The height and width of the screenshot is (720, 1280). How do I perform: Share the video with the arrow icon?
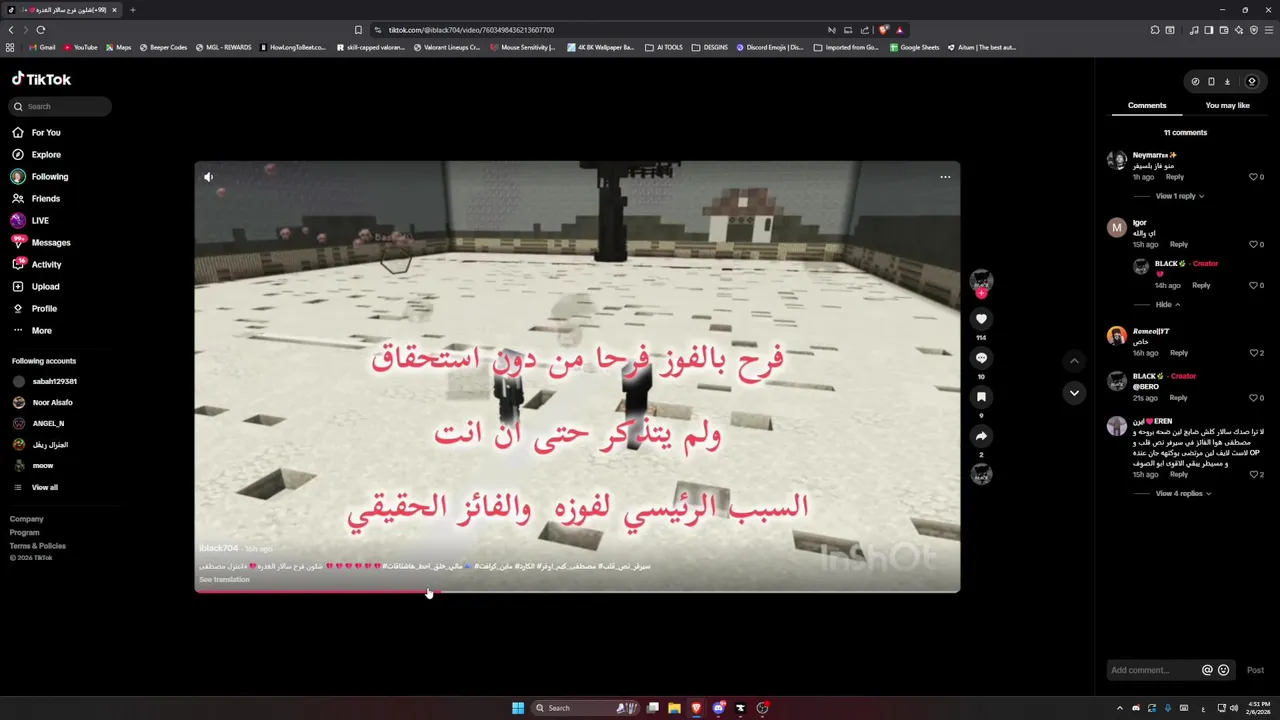click(x=981, y=436)
